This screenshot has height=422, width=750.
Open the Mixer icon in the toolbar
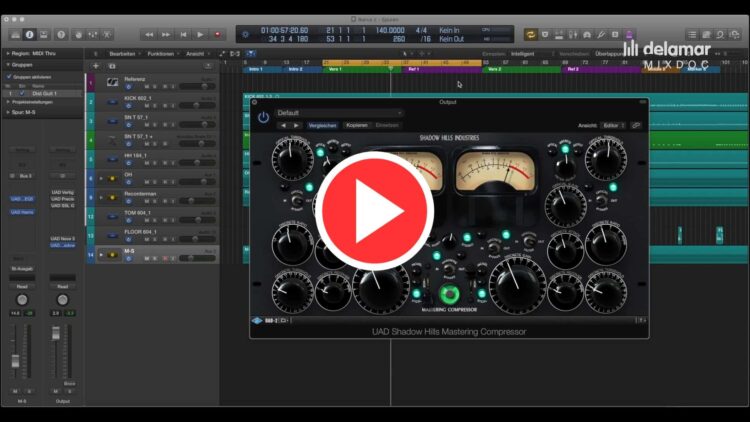coord(93,35)
